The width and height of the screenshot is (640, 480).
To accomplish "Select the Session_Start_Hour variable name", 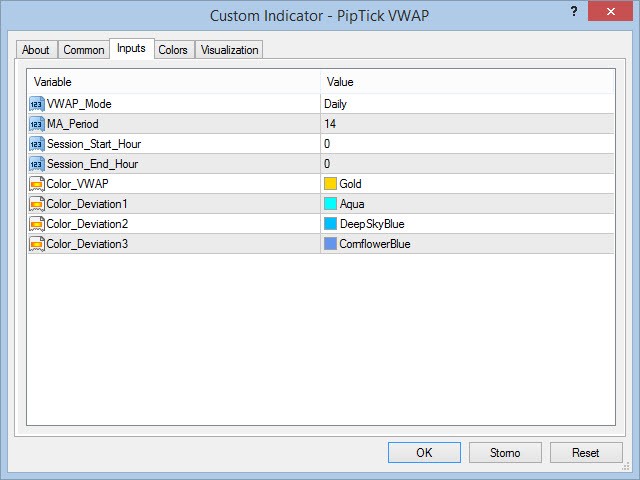I will pyautogui.click(x=94, y=144).
